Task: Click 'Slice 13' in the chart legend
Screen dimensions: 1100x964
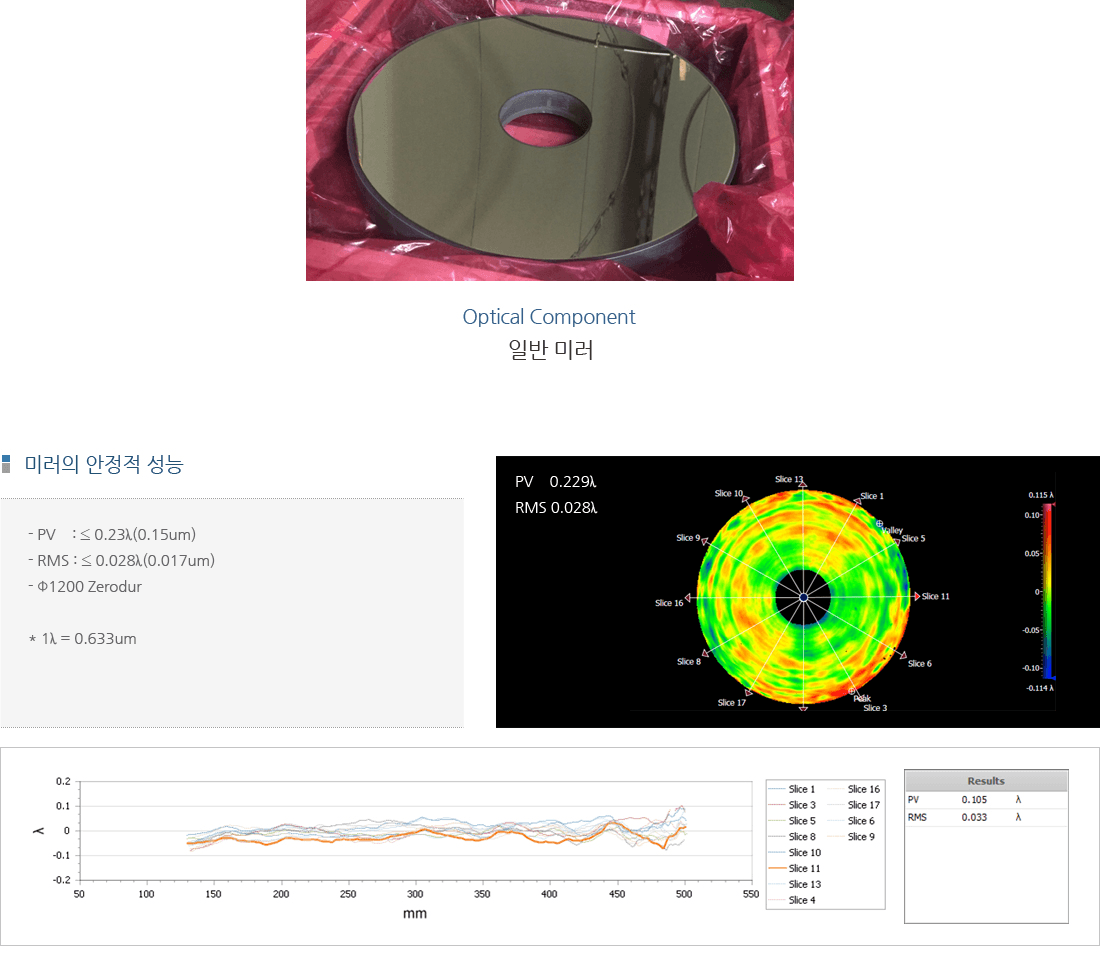Action: point(804,885)
